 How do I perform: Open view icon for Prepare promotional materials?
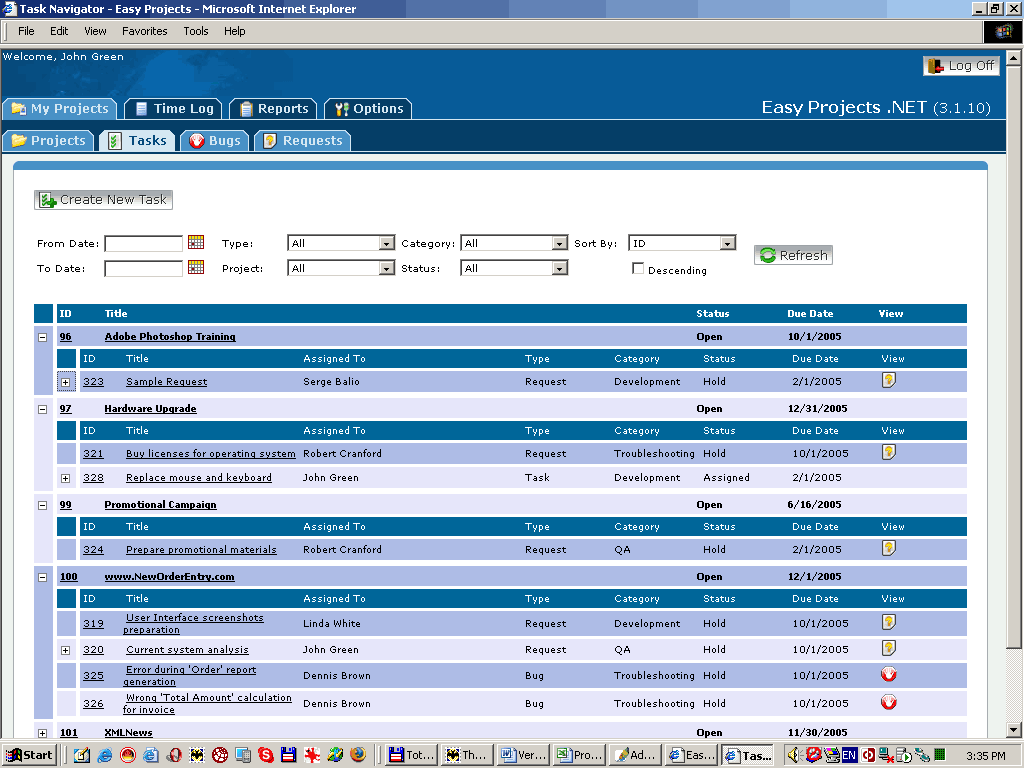coord(888,548)
